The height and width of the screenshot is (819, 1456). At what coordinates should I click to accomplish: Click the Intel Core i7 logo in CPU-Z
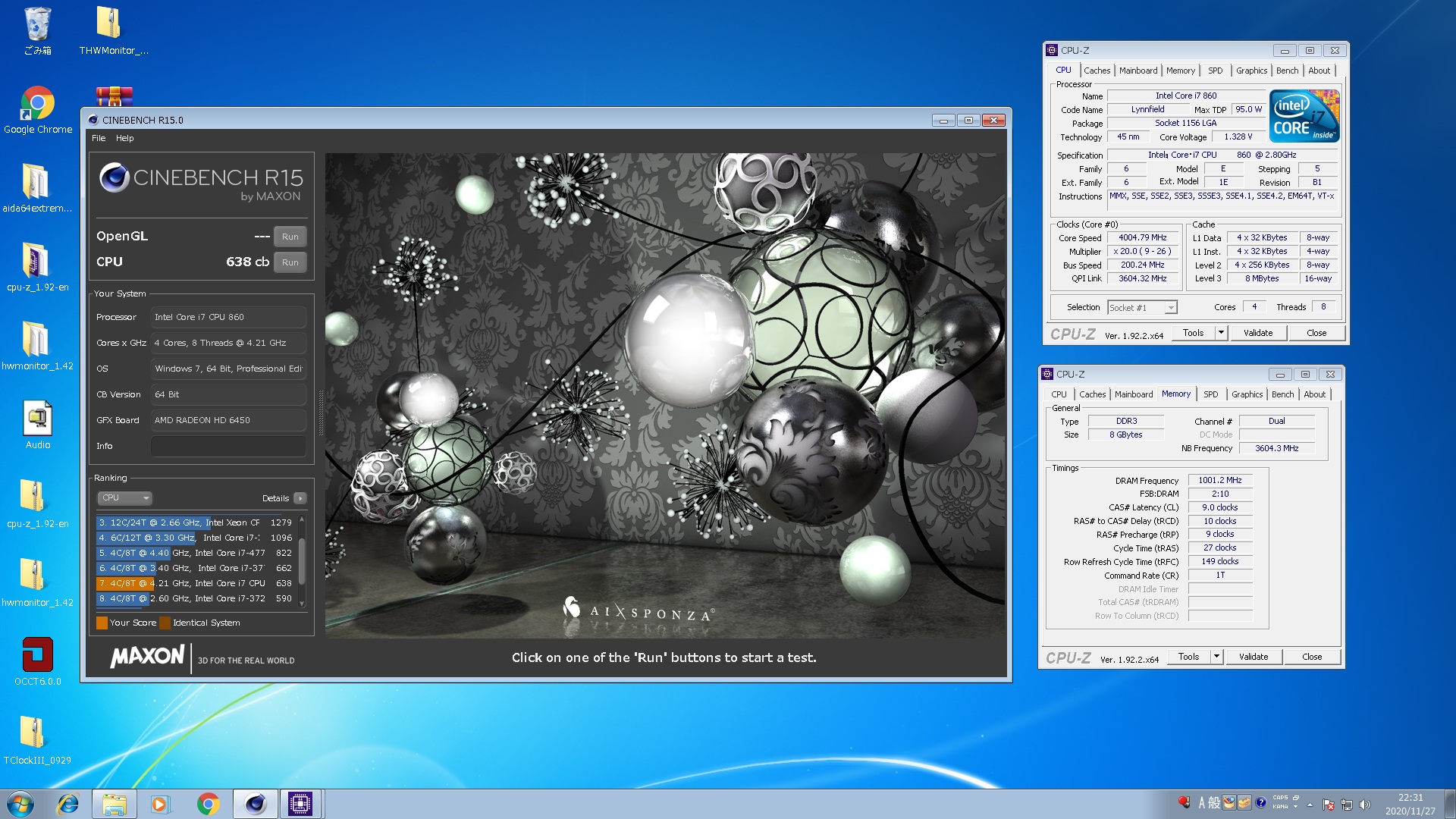[x=1304, y=116]
